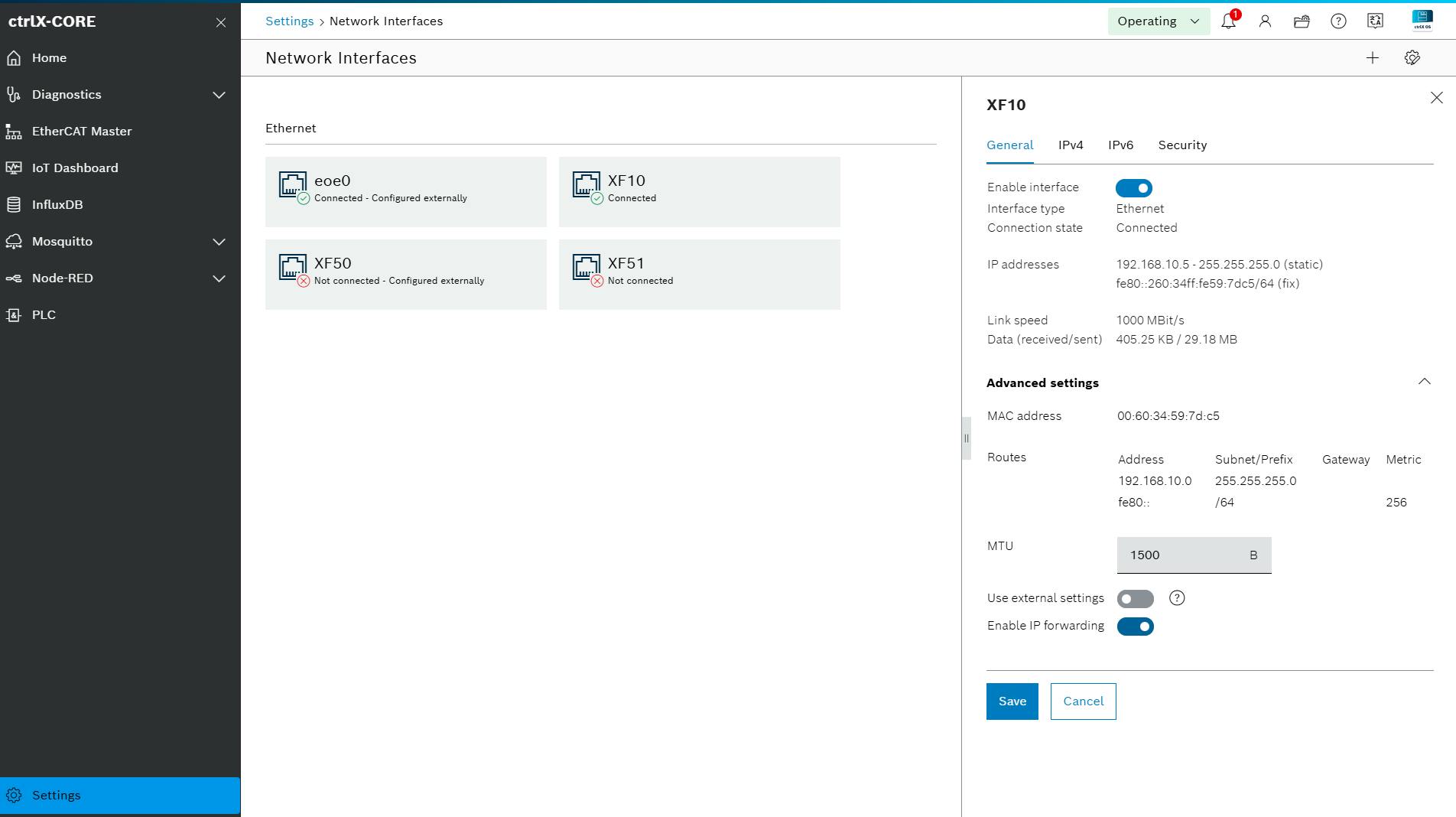1456x817 pixels.
Task: Click the Gateway column header in Routes
Action: click(1345, 460)
